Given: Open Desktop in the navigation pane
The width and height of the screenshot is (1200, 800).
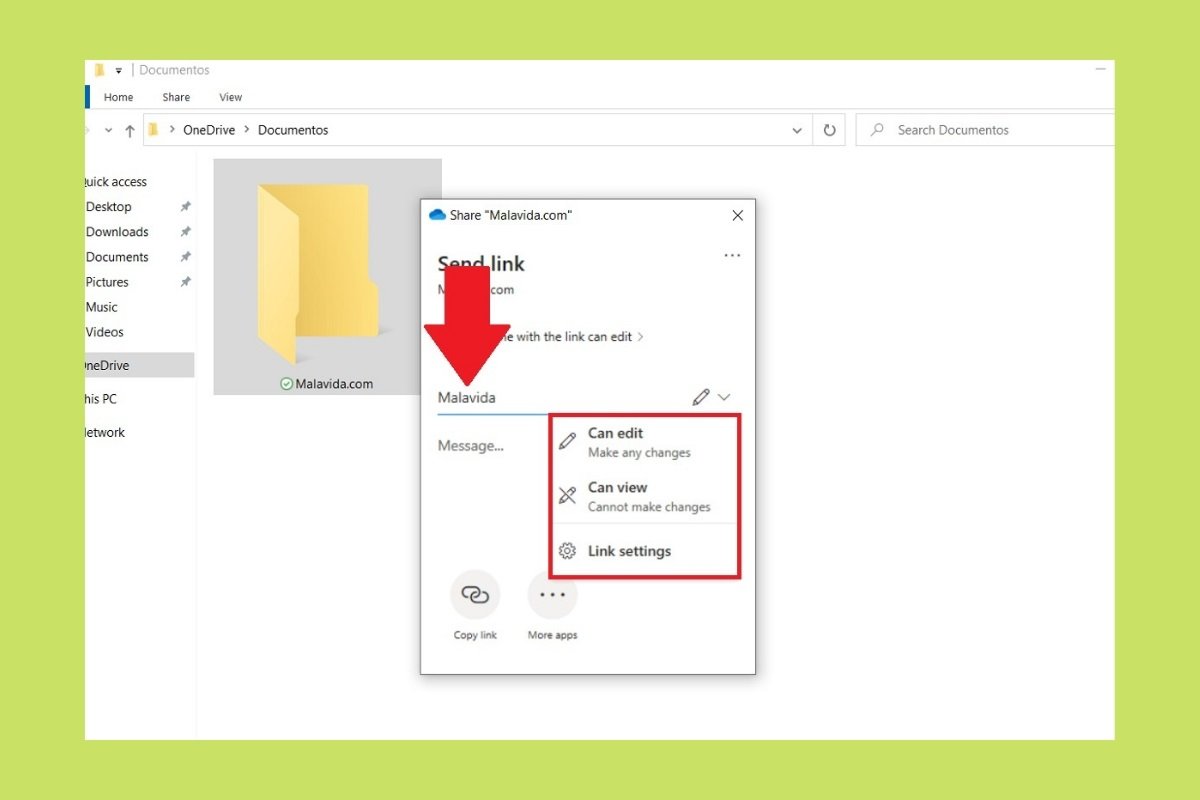Looking at the screenshot, I should pyautogui.click(x=109, y=207).
